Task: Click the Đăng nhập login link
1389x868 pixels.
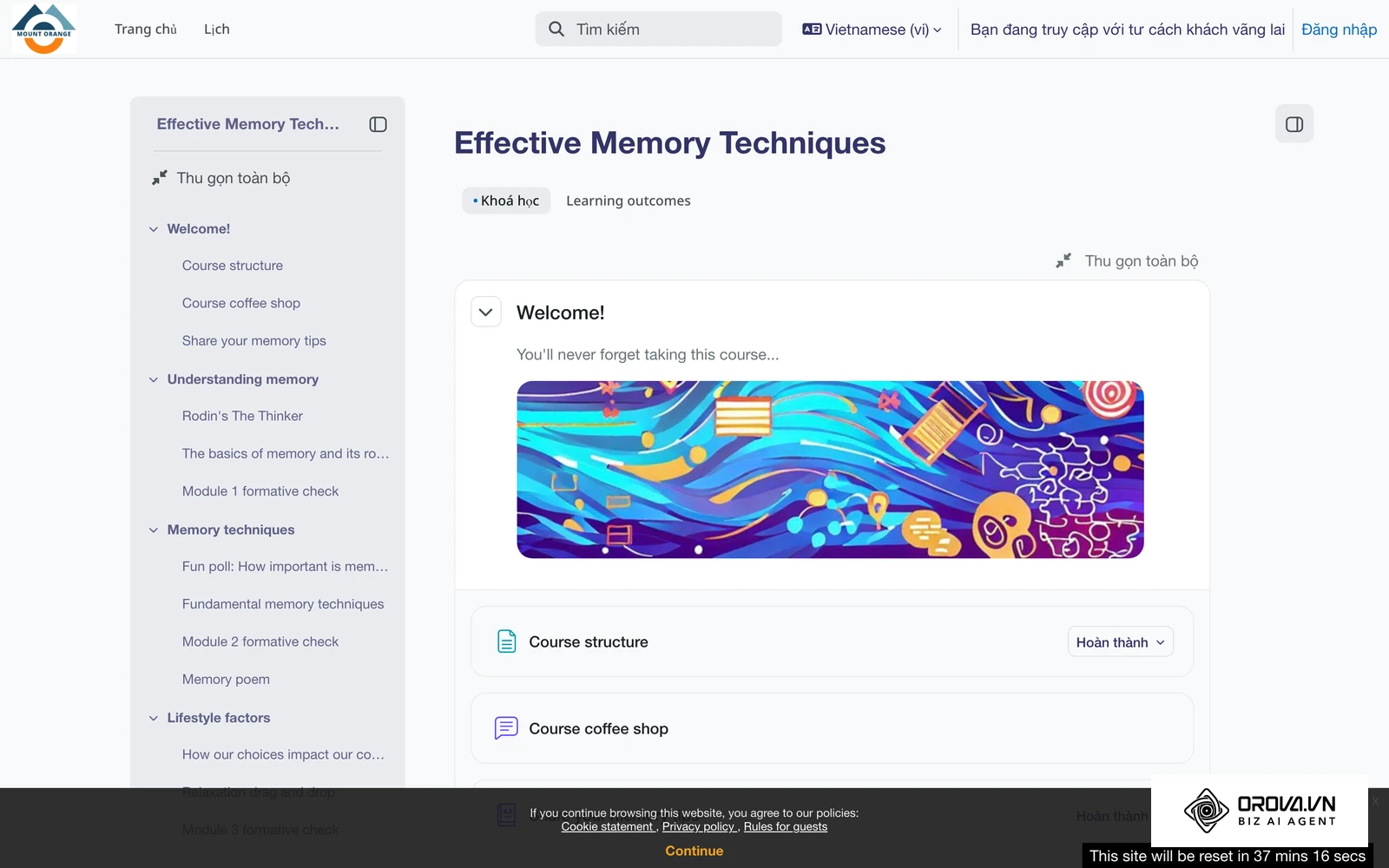Action: tap(1339, 30)
